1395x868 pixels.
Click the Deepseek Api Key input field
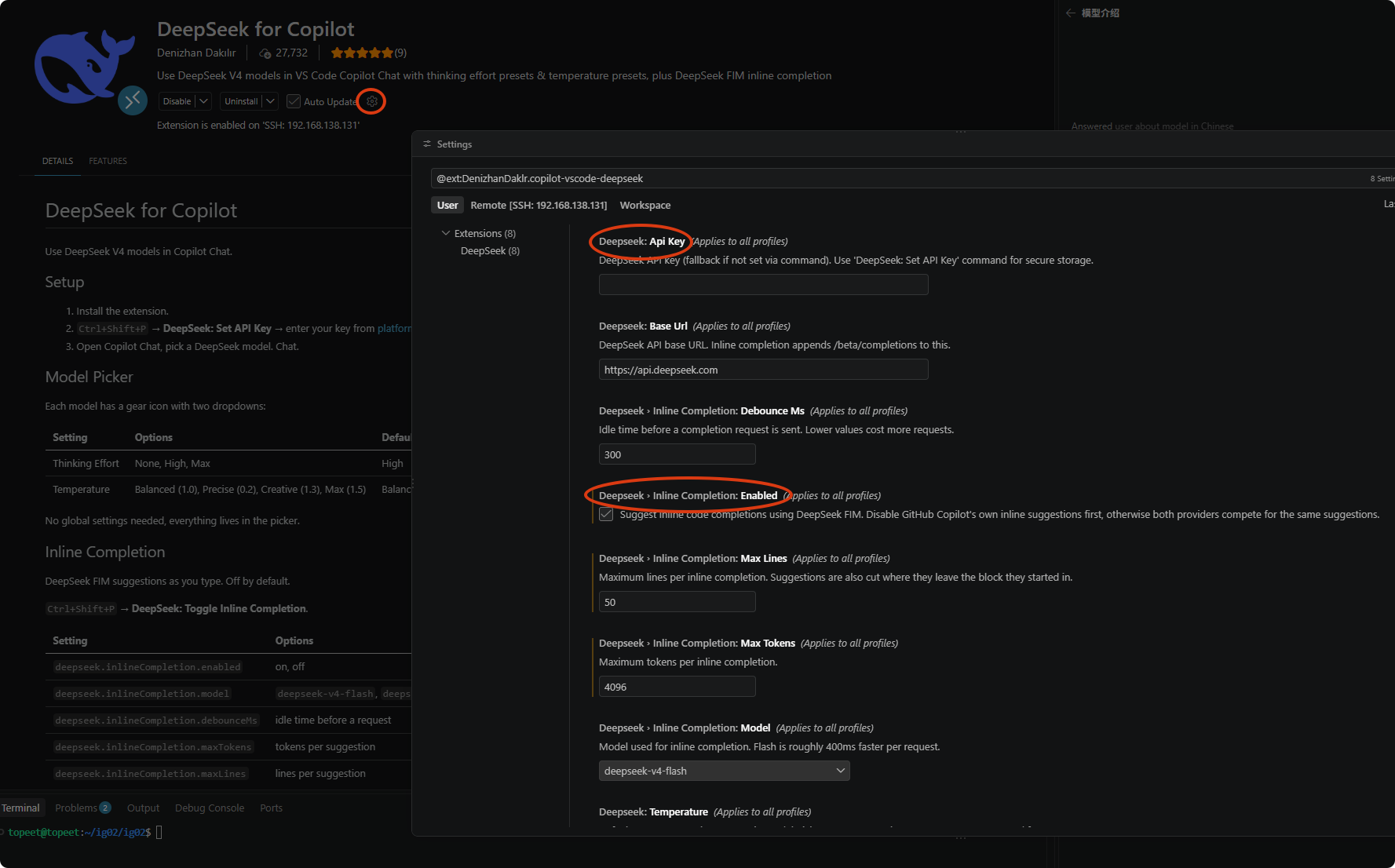tap(763, 284)
